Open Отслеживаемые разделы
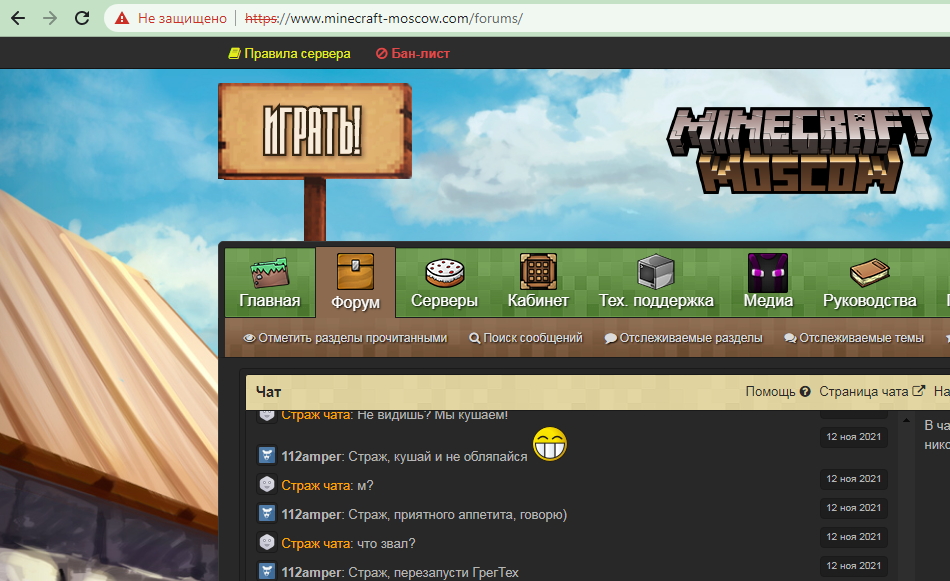 coord(683,338)
